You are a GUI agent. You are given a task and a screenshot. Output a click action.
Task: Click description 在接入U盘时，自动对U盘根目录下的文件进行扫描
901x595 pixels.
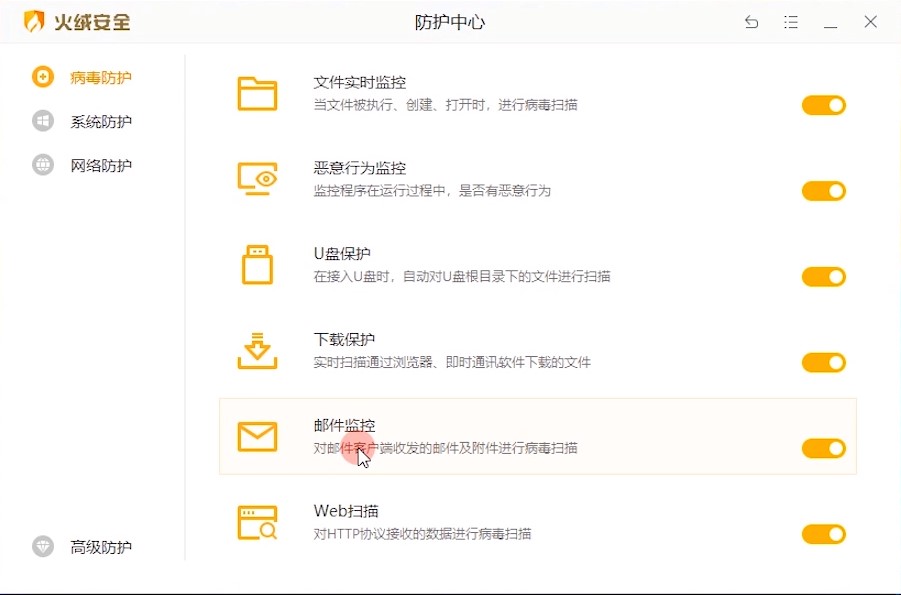[462, 276]
